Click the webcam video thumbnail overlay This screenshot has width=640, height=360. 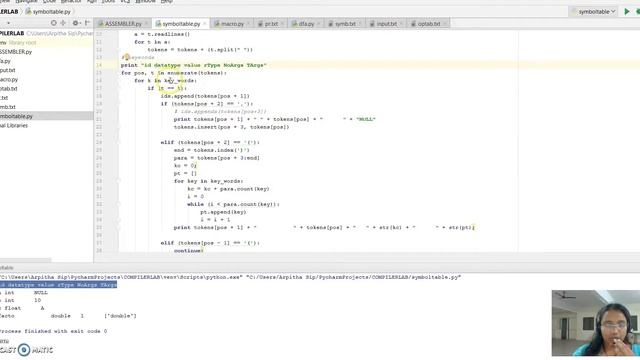pos(596,323)
